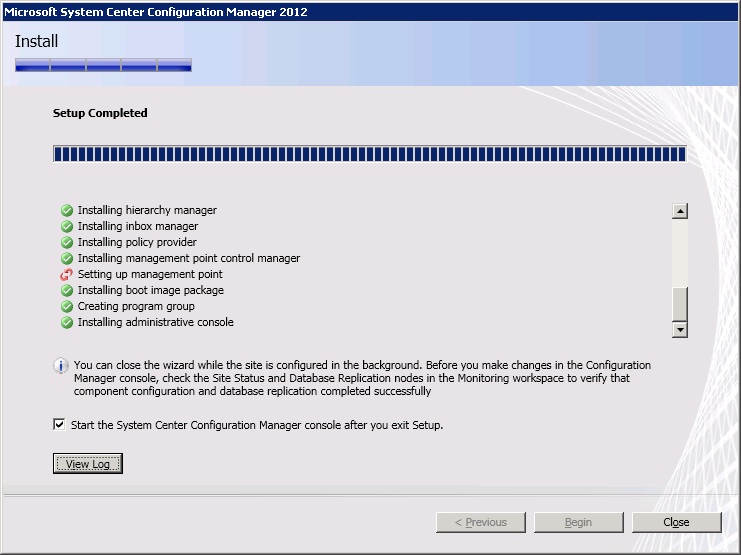
Task: Click the disabled Begin button
Action: point(578,522)
